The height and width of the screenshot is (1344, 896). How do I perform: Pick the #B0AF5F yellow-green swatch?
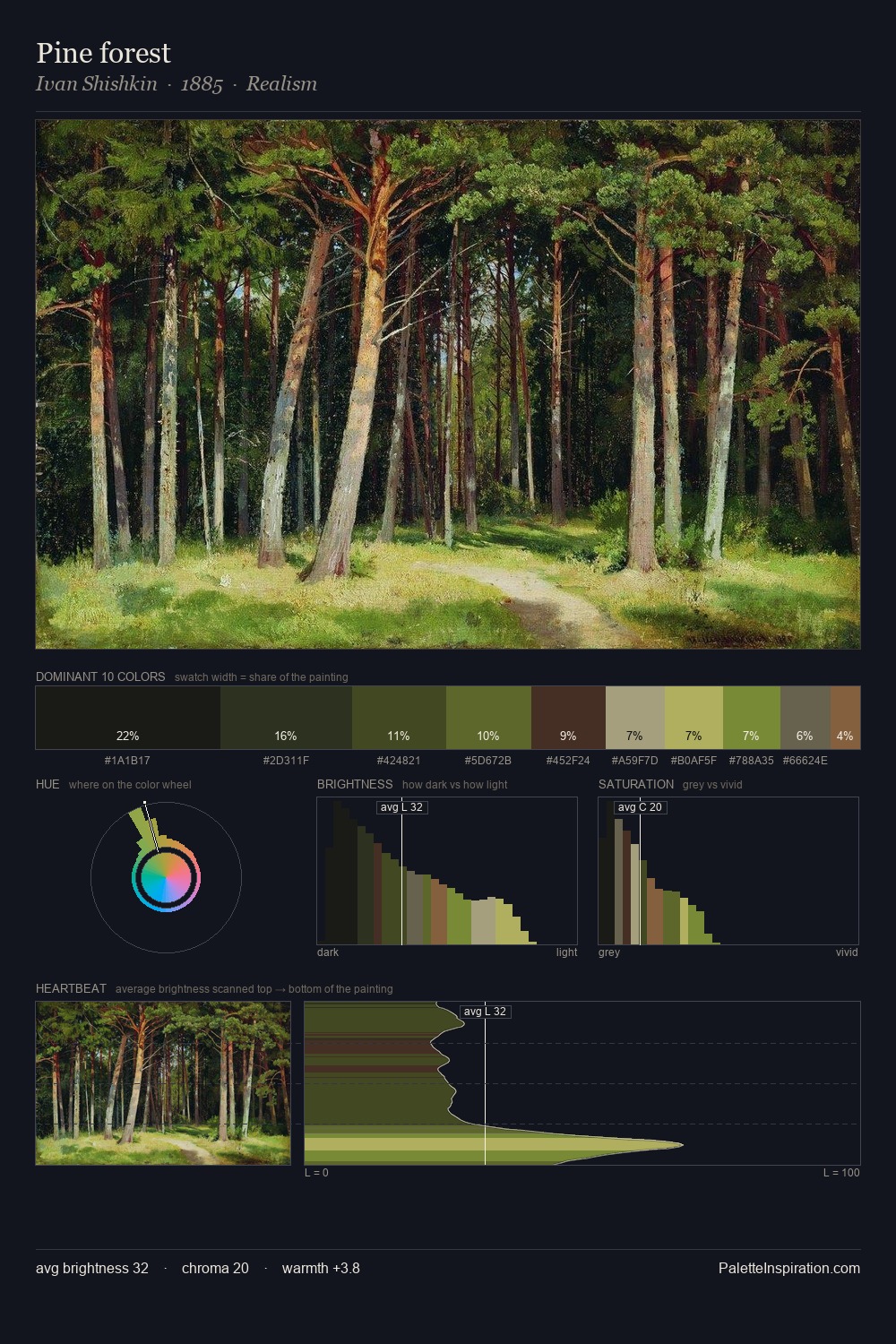tap(694, 718)
